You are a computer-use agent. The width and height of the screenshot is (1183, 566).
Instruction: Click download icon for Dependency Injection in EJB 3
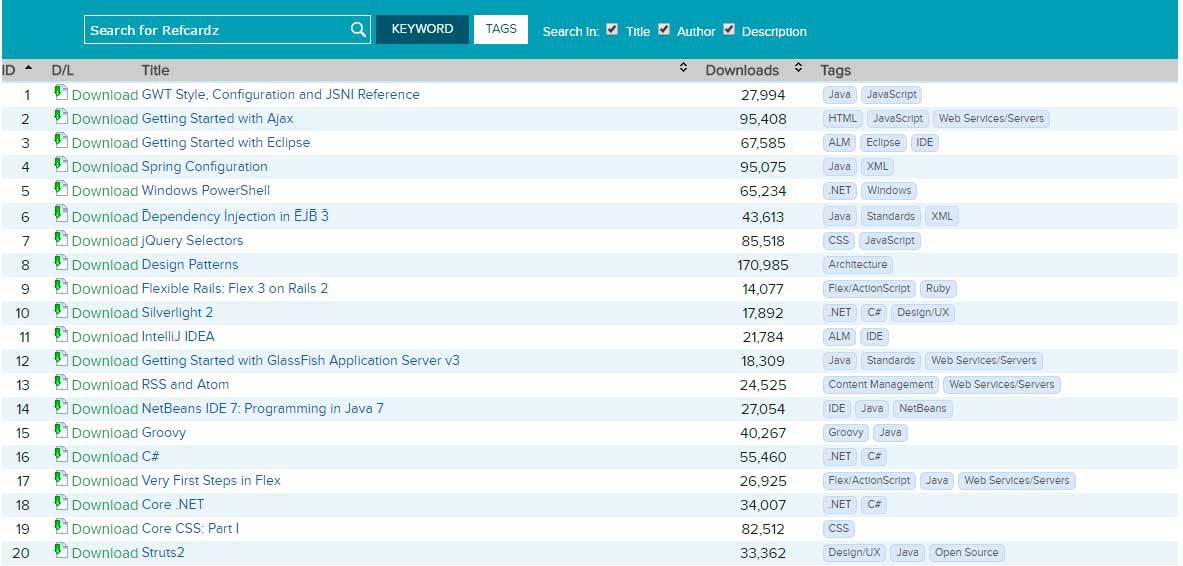coord(61,214)
